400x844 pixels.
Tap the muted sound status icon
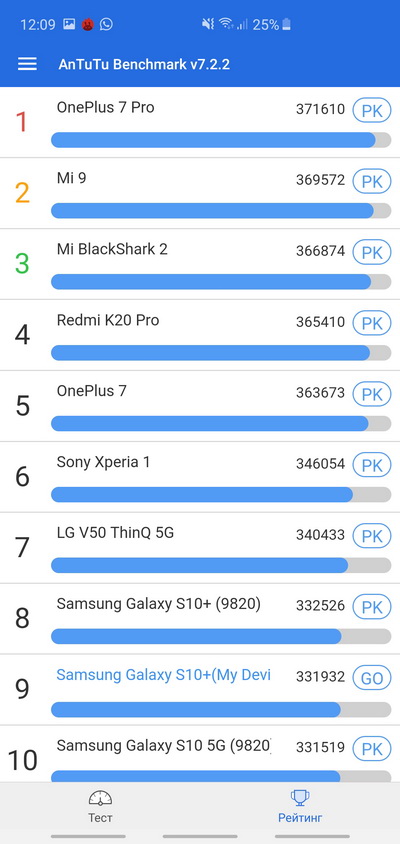(x=208, y=24)
